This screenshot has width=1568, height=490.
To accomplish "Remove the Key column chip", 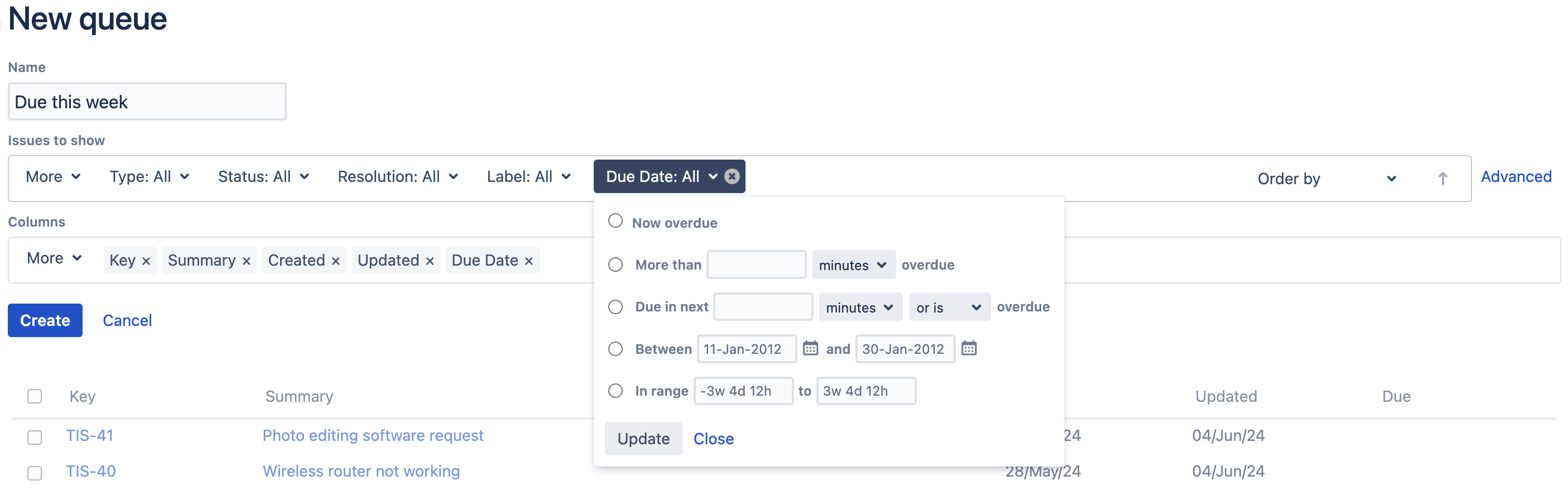I will pyautogui.click(x=146, y=261).
